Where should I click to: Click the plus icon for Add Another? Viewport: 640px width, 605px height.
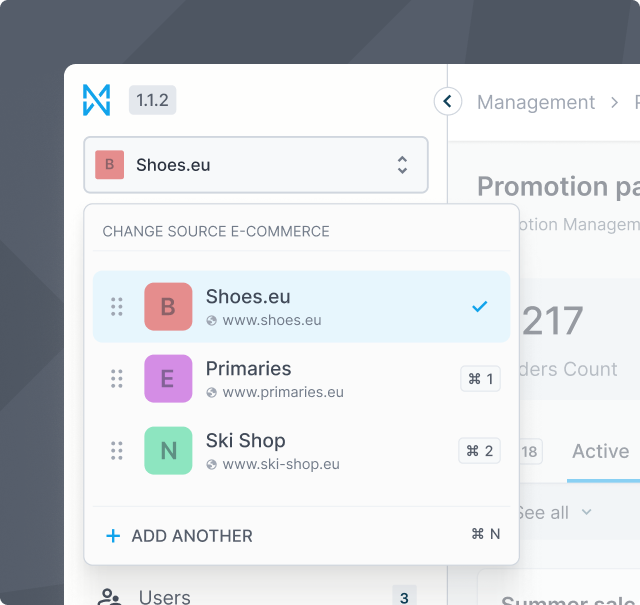point(113,536)
